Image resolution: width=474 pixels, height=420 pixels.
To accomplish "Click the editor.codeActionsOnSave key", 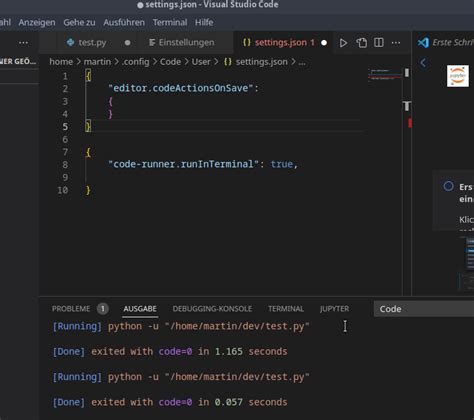I will tap(181, 88).
